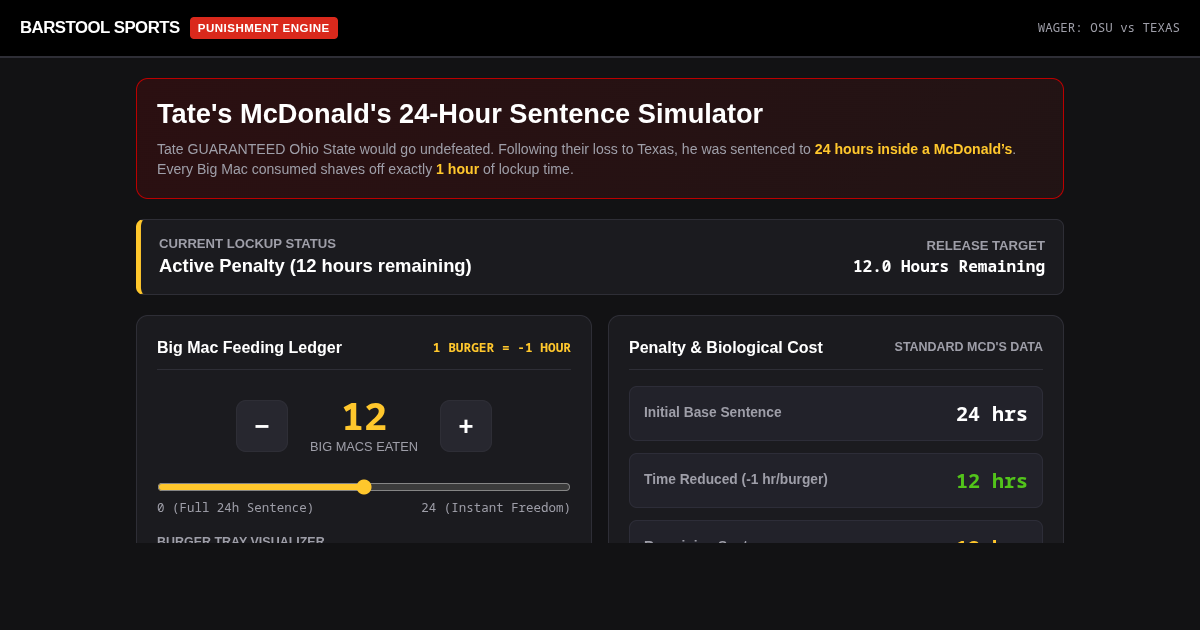Image resolution: width=1200 pixels, height=630 pixels.
Task: Decrease Big Macs eaten with minus button
Action: click(x=262, y=426)
